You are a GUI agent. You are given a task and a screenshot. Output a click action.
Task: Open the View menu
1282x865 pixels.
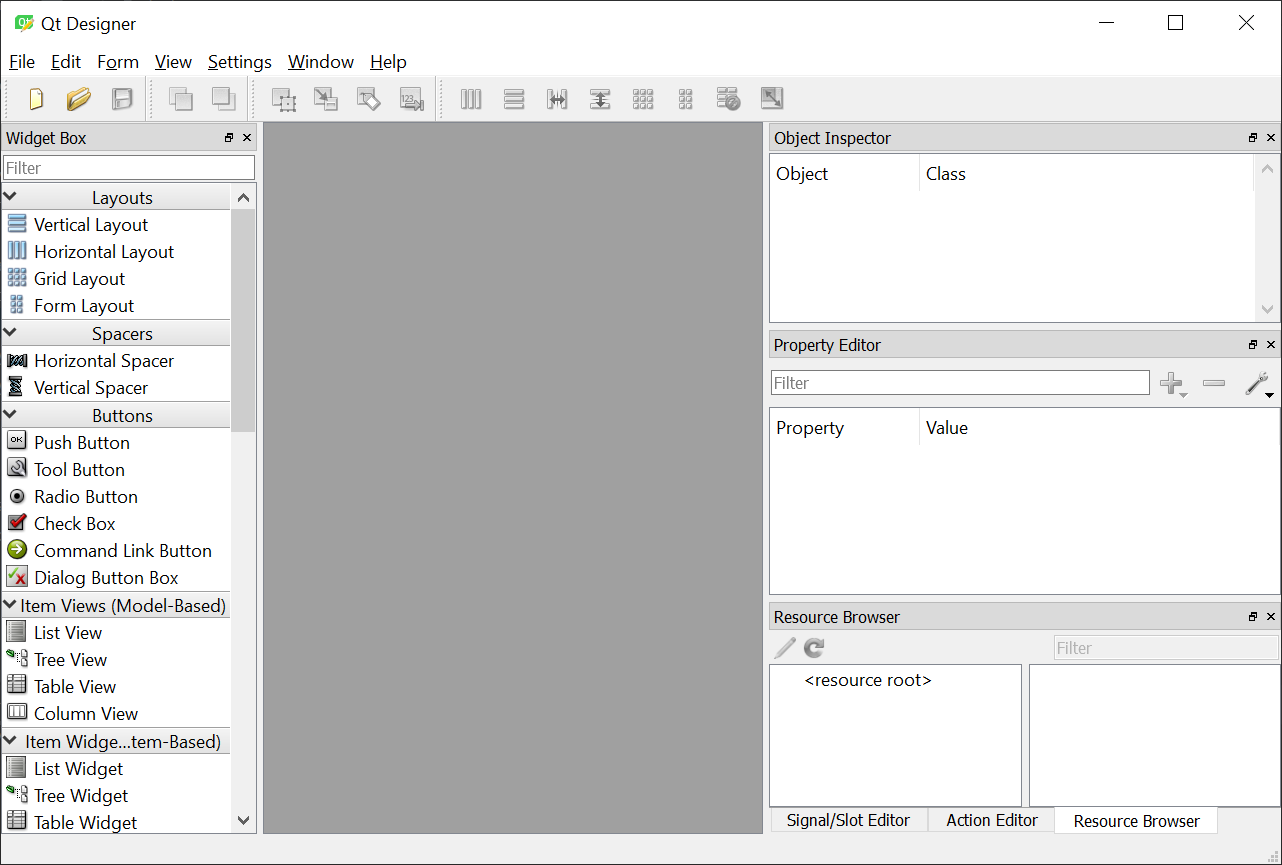[x=173, y=62]
